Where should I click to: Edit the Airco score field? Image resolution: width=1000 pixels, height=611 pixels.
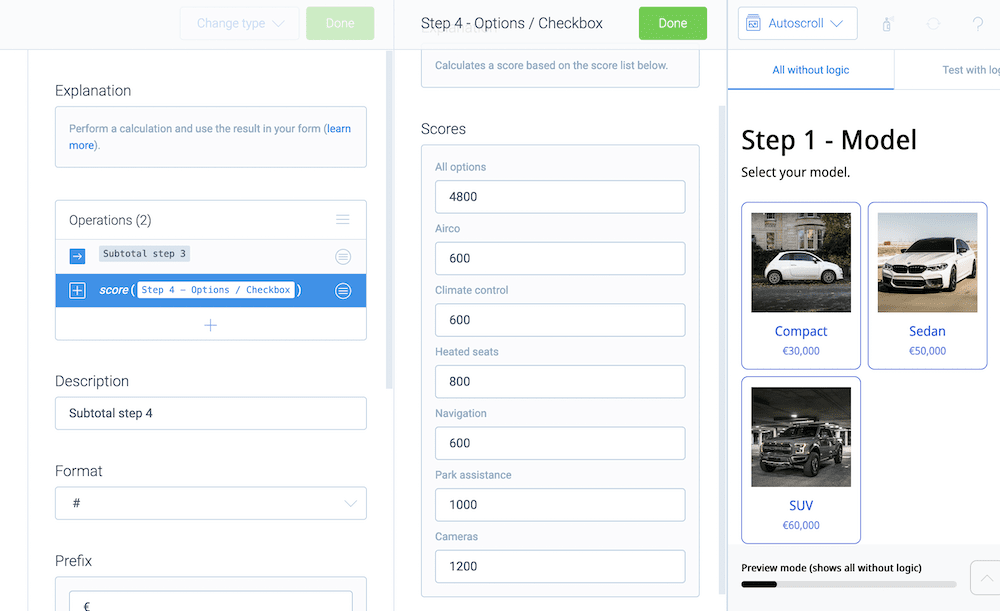[x=560, y=258]
